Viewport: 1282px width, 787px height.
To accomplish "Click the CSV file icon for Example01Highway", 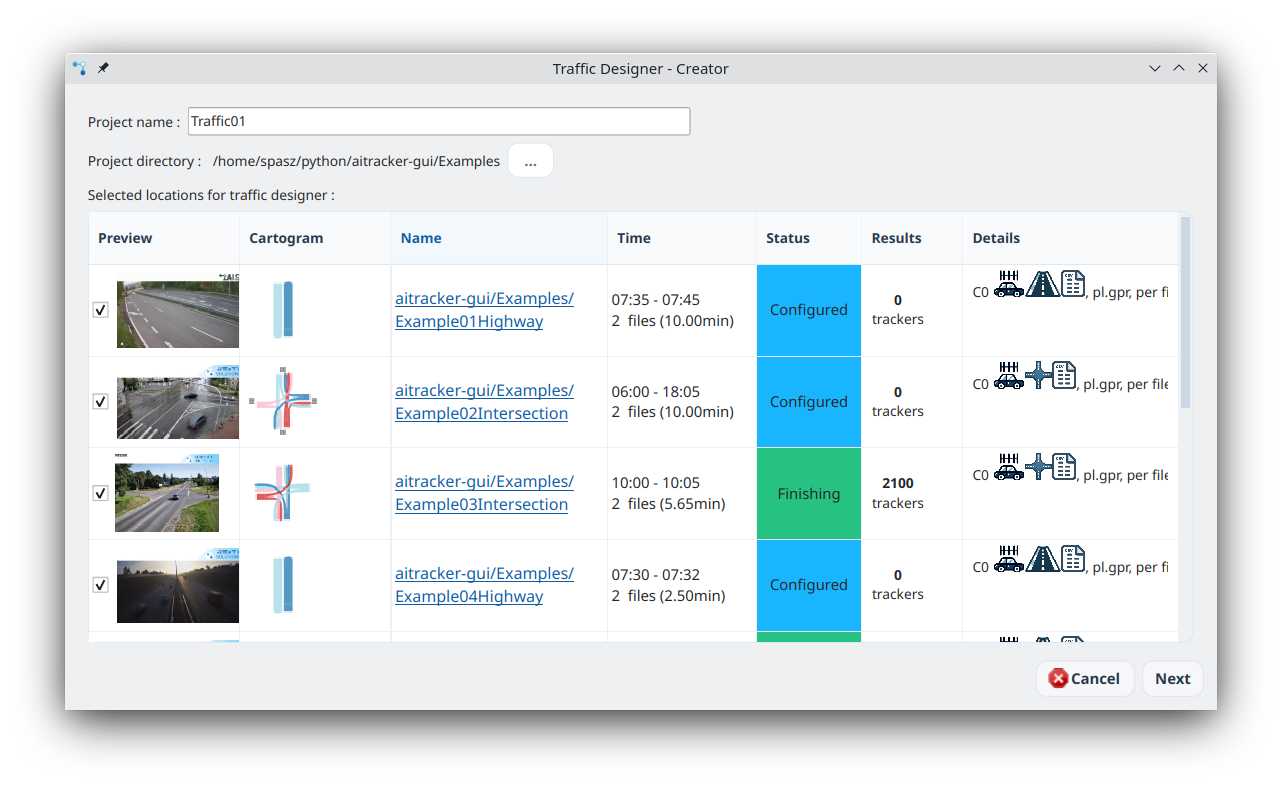I will 1072,283.
